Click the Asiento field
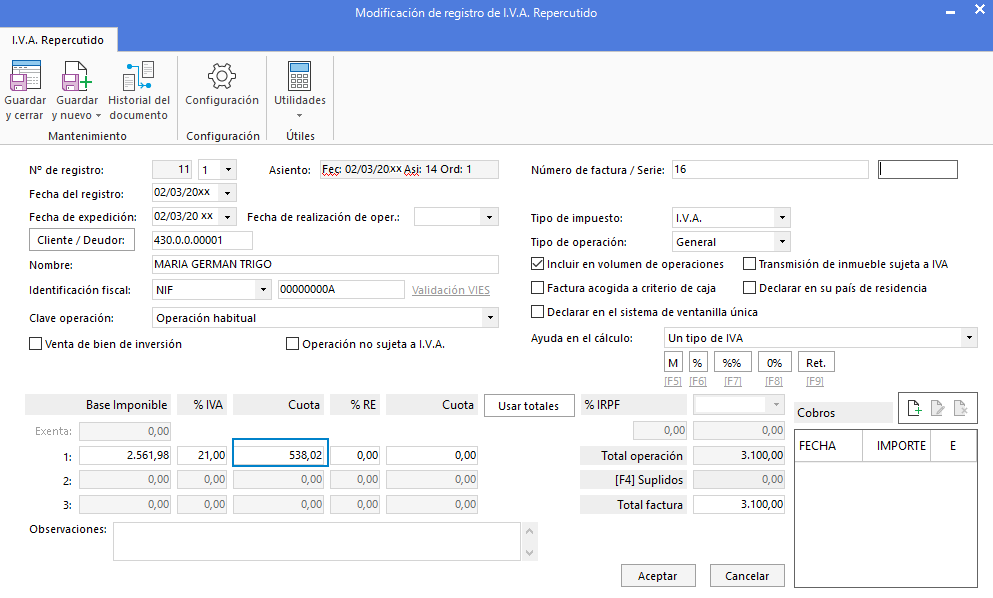This screenshot has width=993, height=598. click(409, 170)
